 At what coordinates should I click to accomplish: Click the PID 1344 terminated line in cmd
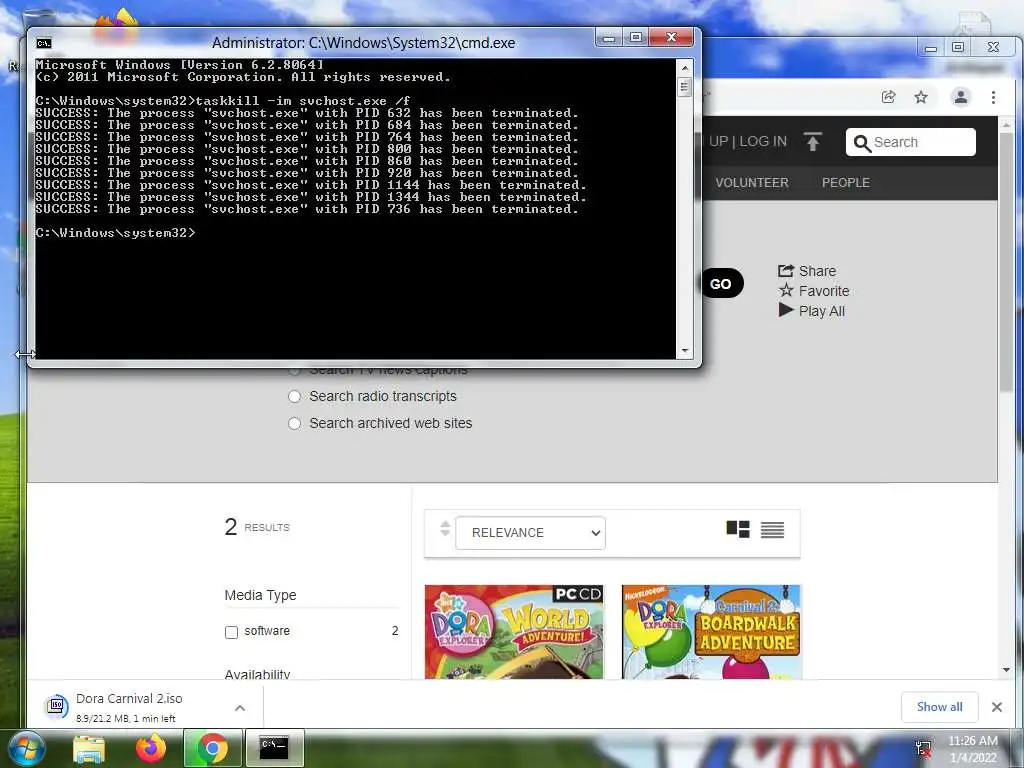pos(311,197)
